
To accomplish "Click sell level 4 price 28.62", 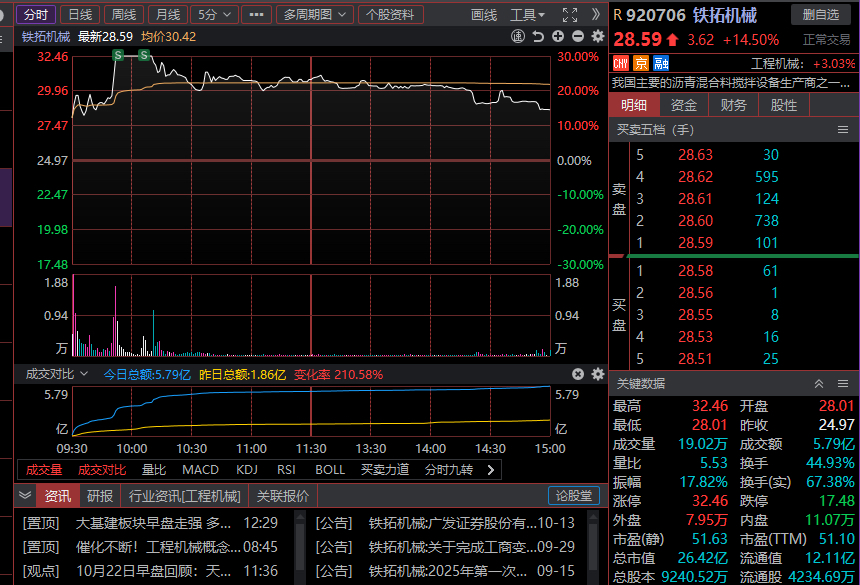I will coord(695,177).
